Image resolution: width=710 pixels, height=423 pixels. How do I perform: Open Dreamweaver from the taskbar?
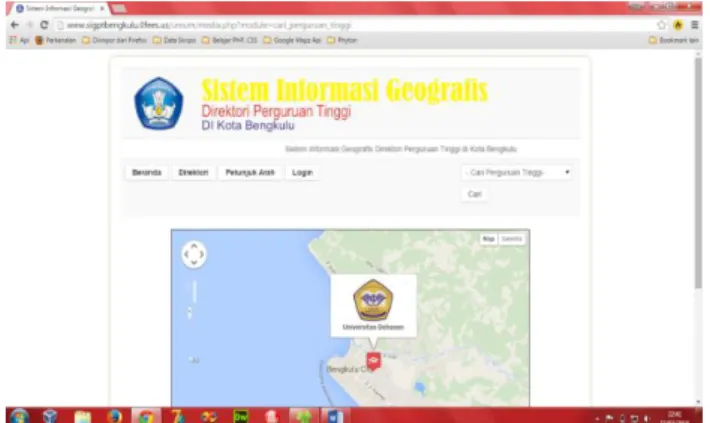[240, 416]
